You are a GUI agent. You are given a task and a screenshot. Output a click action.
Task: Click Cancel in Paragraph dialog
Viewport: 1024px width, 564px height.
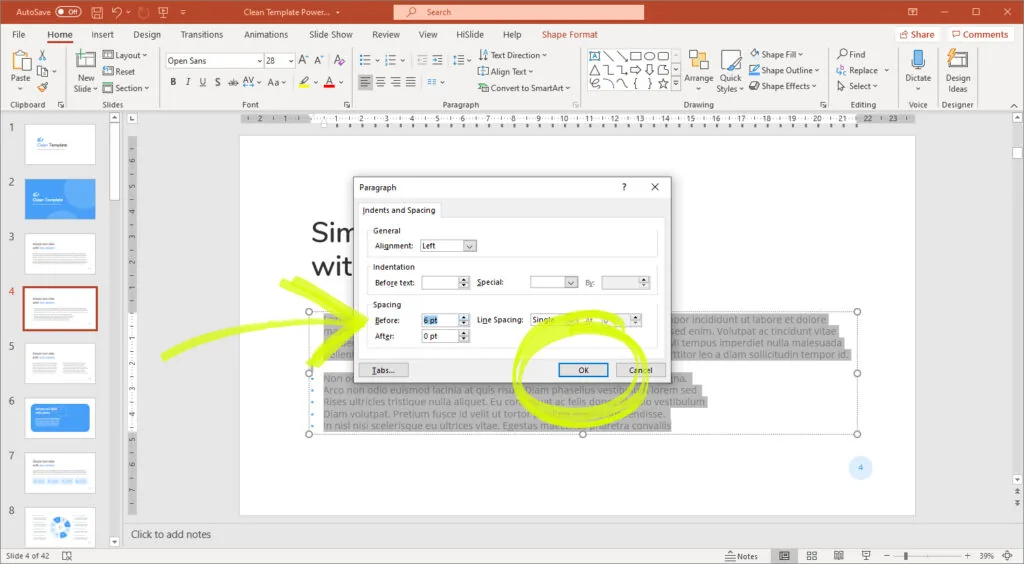[641, 370]
